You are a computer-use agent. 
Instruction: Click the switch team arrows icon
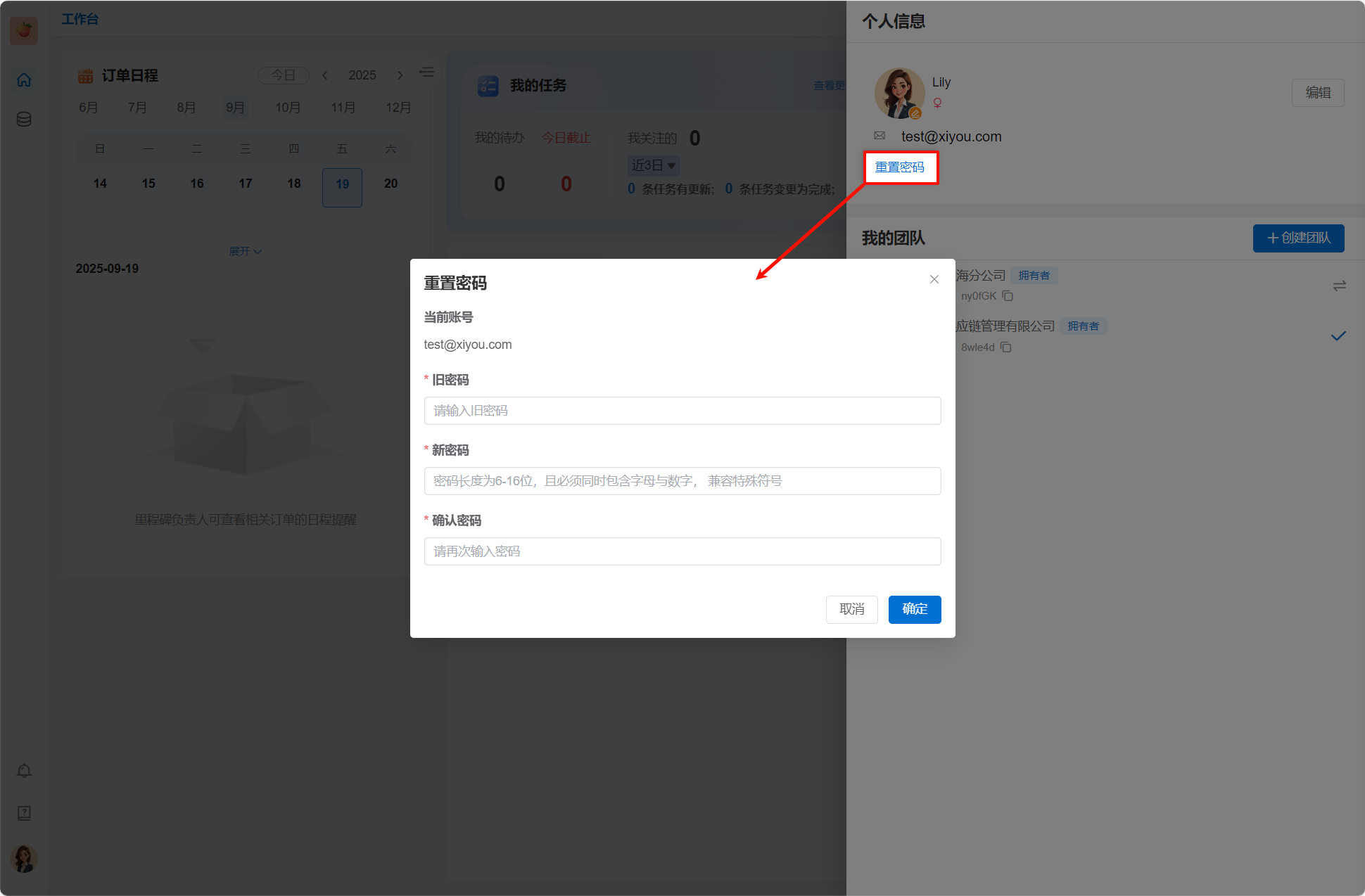(x=1339, y=286)
